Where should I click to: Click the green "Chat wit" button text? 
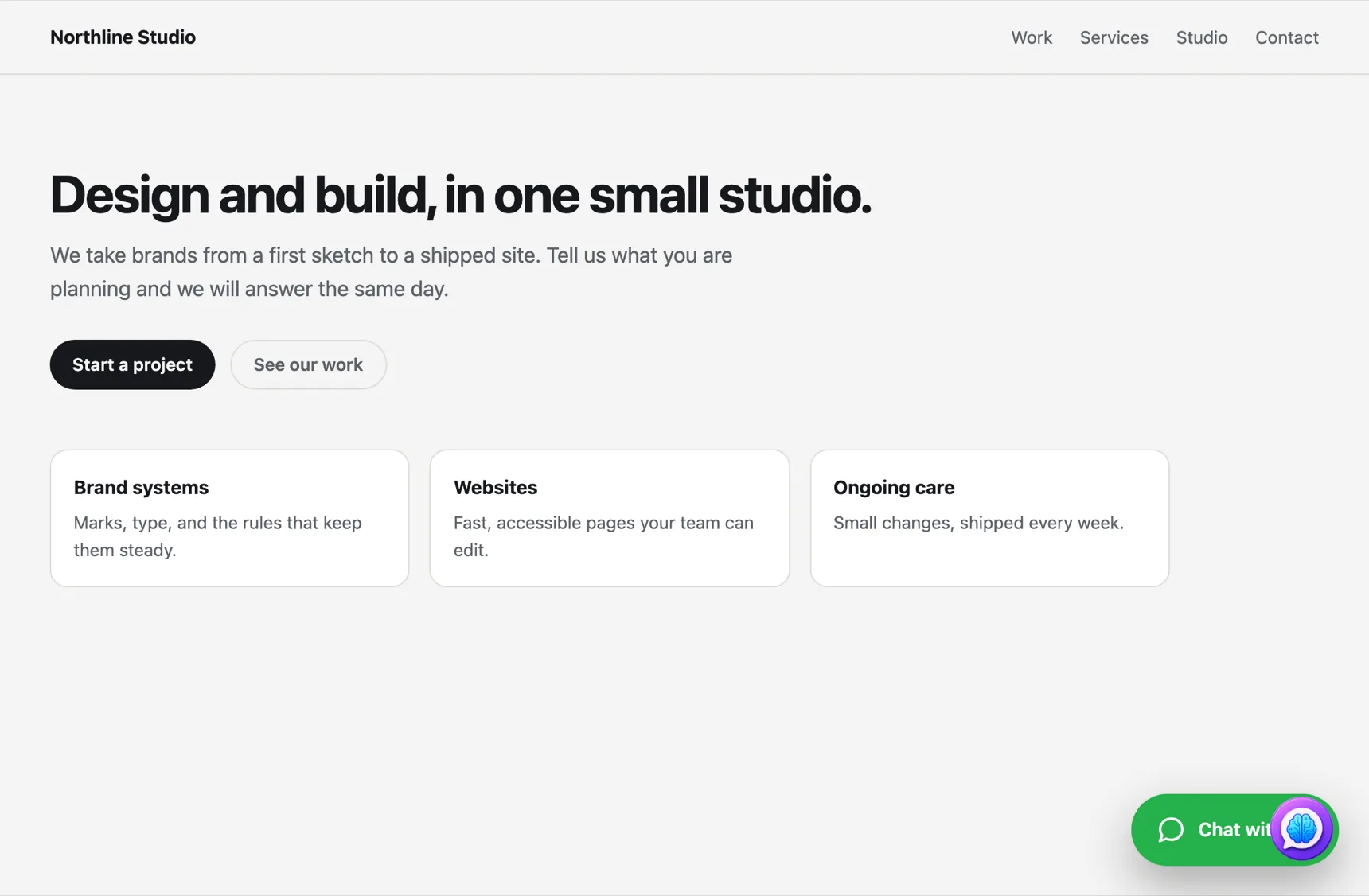click(1234, 830)
